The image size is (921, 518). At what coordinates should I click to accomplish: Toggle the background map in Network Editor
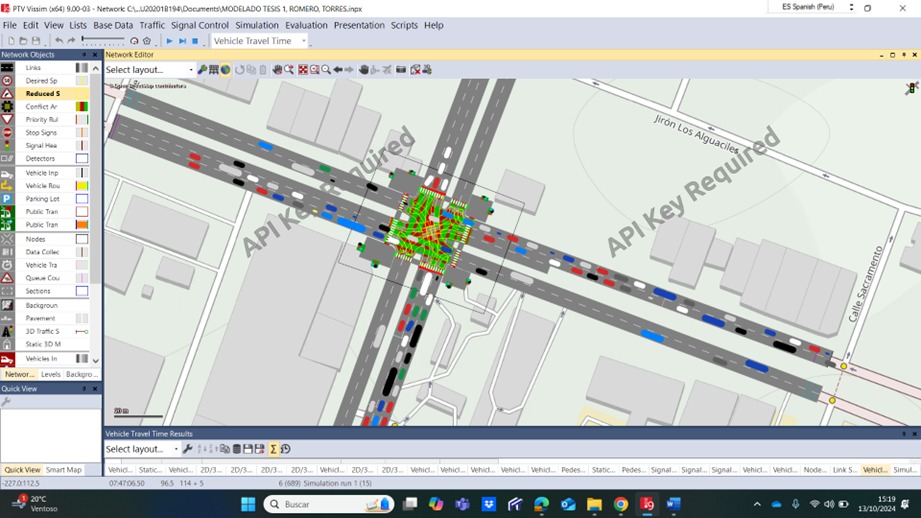tap(225, 70)
